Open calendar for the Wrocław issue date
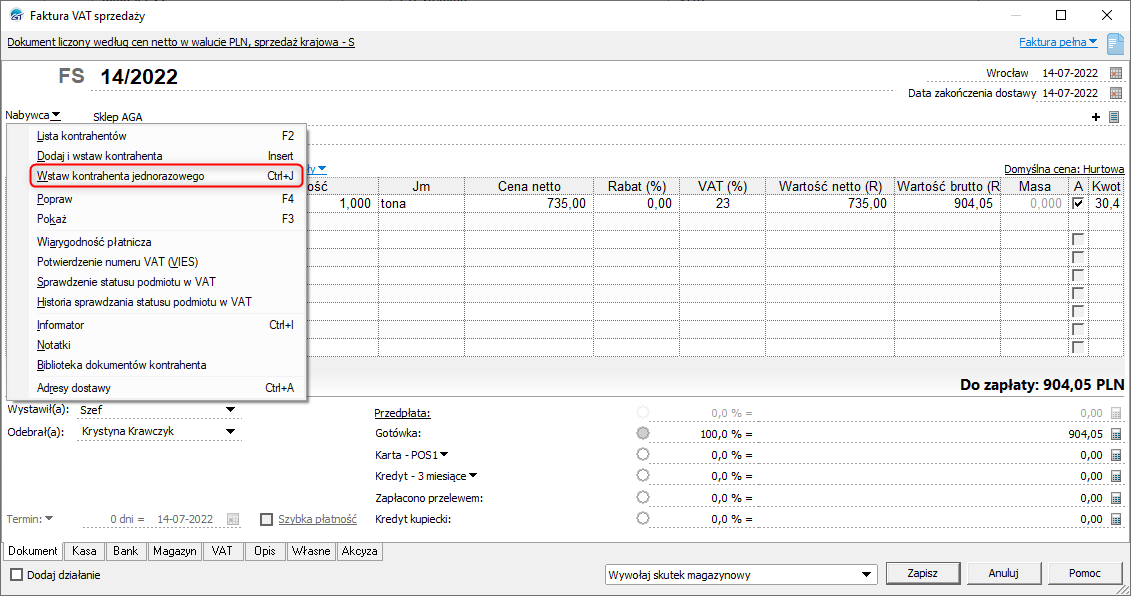This screenshot has width=1131, height=596. (x=1116, y=73)
